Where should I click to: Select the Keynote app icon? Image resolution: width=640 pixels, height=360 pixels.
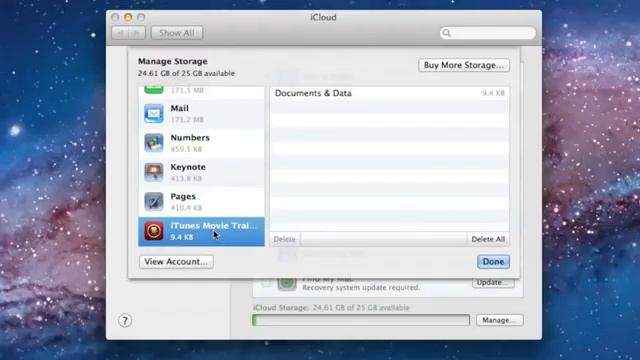tap(154, 172)
